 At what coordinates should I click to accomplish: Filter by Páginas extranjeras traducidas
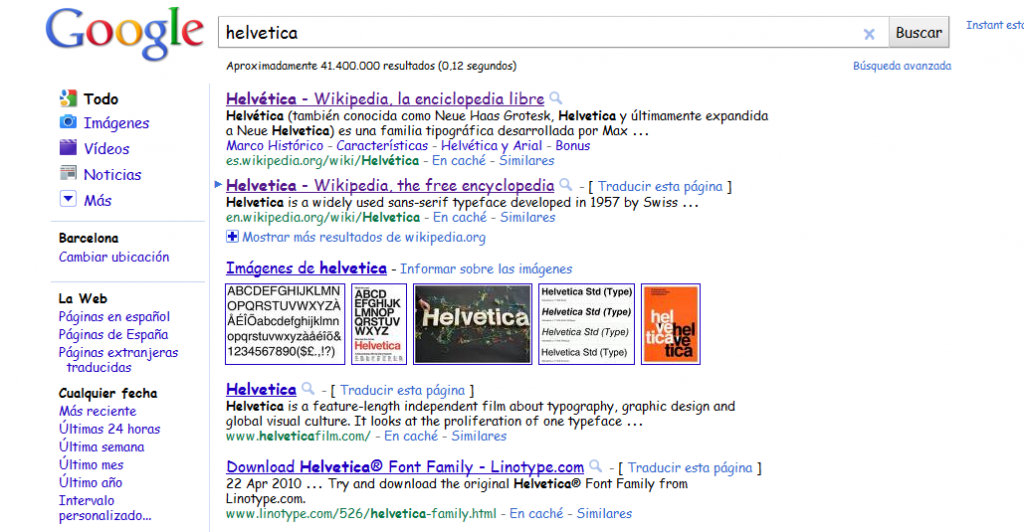(x=118, y=360)
